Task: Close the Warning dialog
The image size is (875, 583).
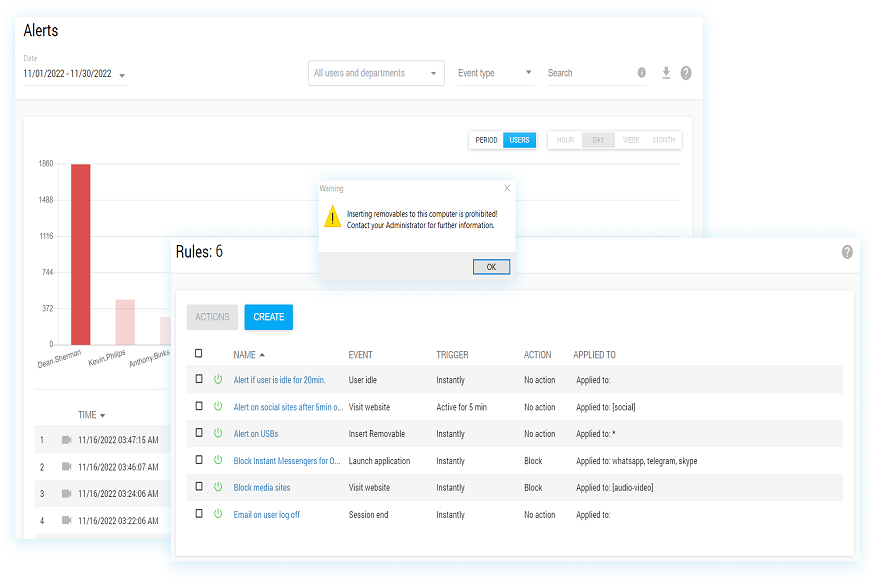Action: click(x=507, y=188)
